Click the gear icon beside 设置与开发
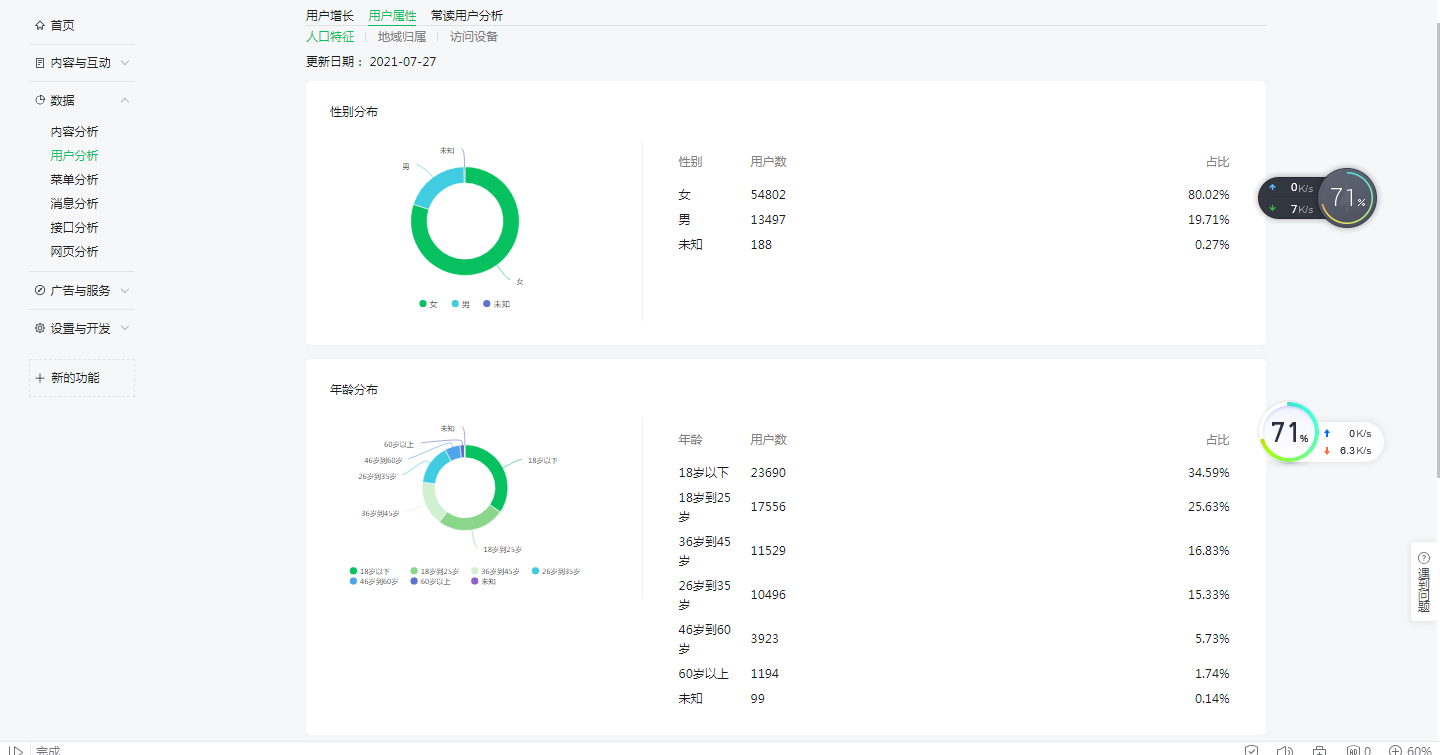Image resolution: width=1440 pixels, height=755 pixels. 40,328
